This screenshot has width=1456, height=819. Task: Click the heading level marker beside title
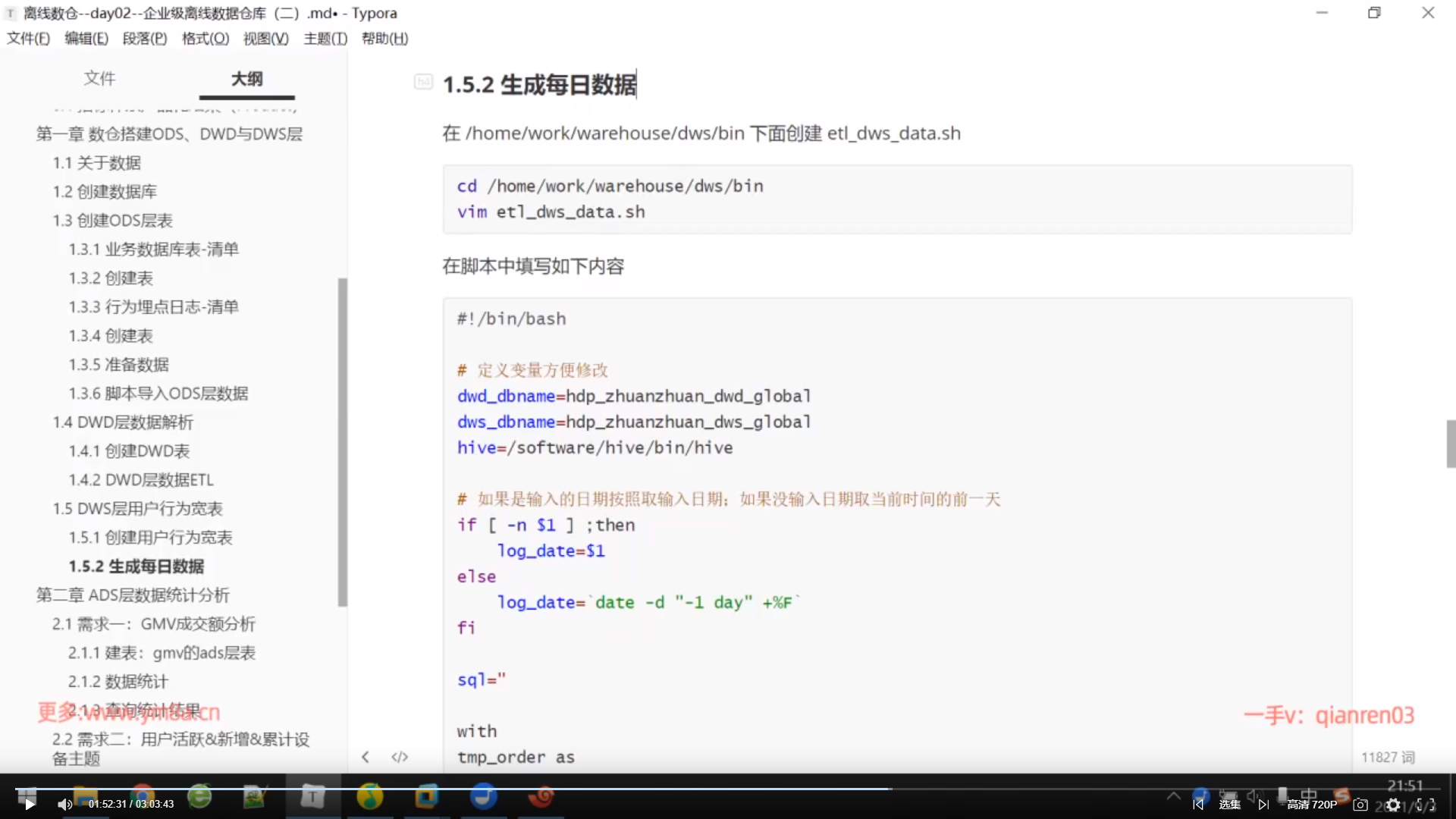423,82
